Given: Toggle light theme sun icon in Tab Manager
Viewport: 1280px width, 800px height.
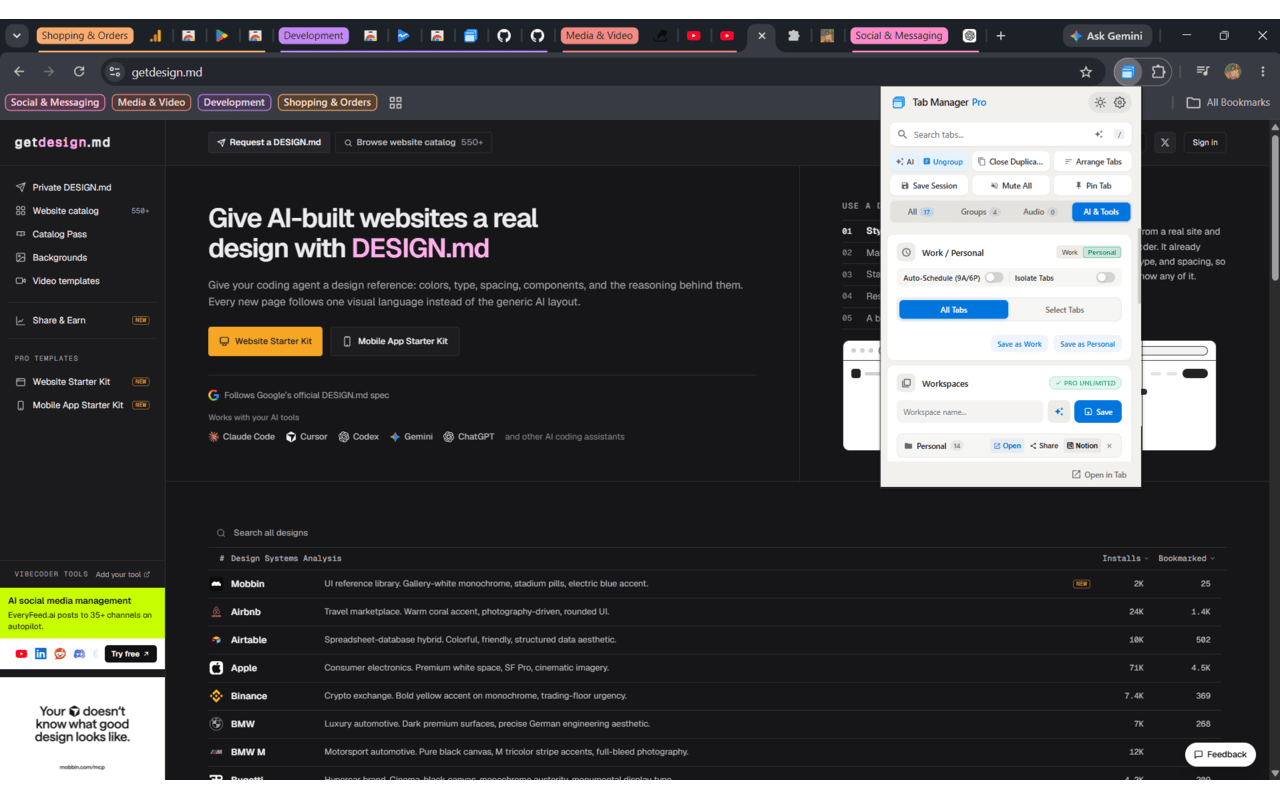Looking at the screenshot, I should 1100,102.
